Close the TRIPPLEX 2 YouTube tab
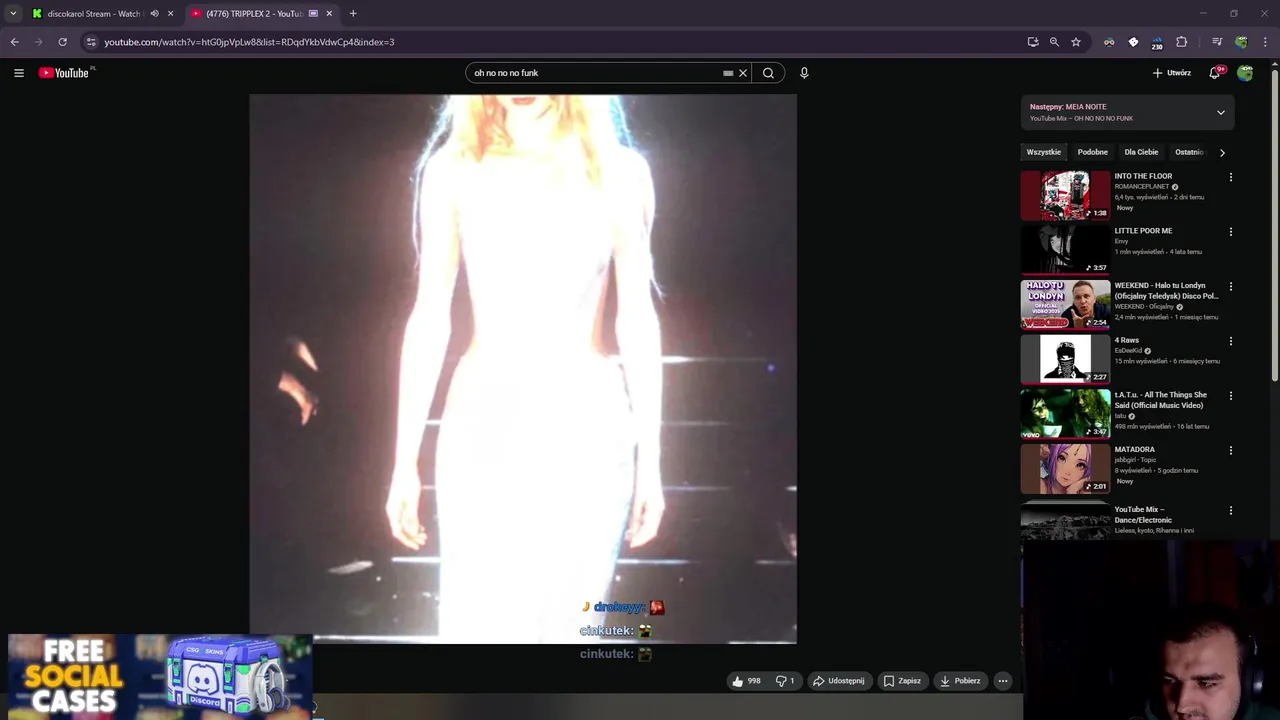1280x720 pixels. (329, 14)
